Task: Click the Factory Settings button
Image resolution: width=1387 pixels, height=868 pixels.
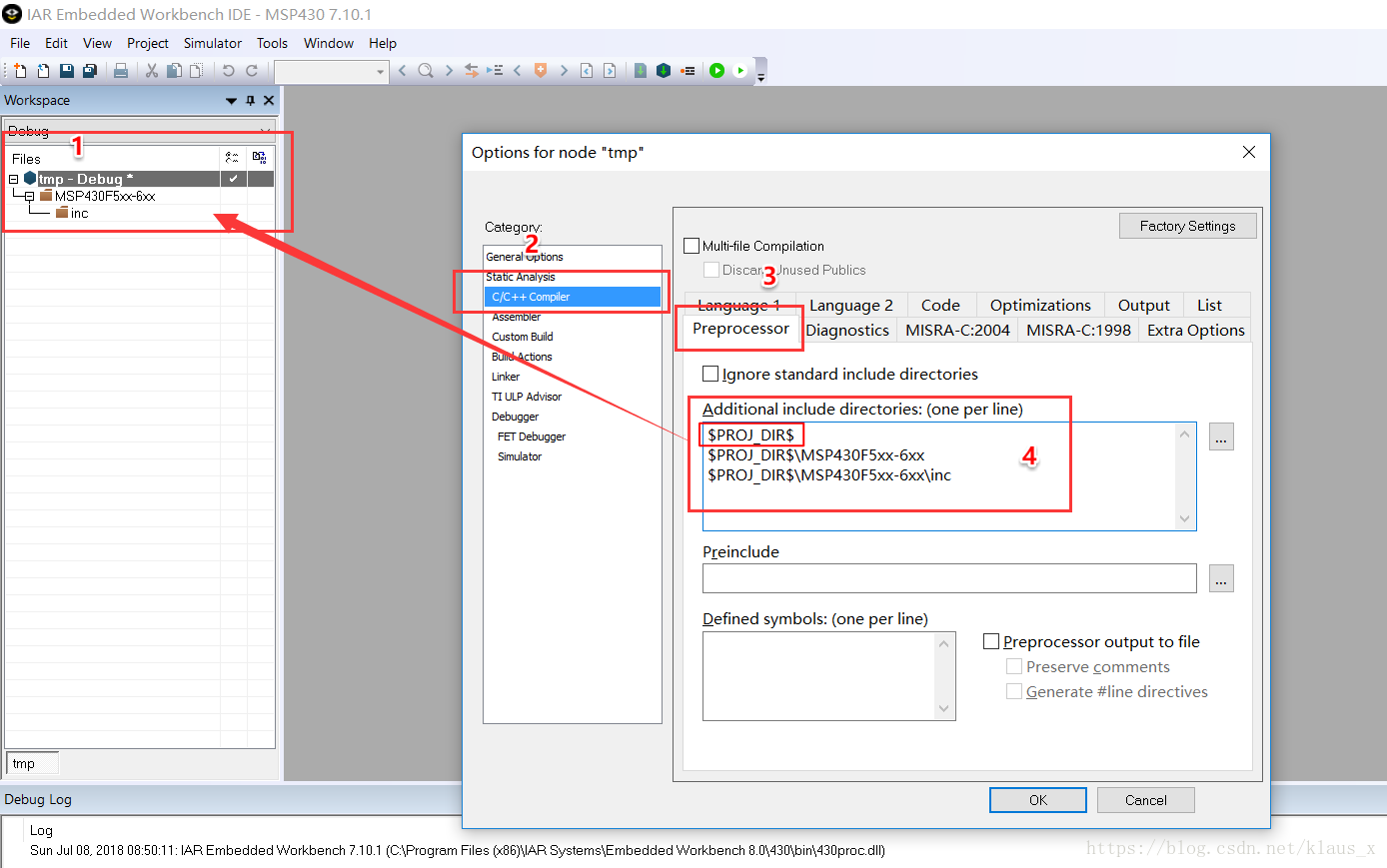Action: click(1187, 226)
